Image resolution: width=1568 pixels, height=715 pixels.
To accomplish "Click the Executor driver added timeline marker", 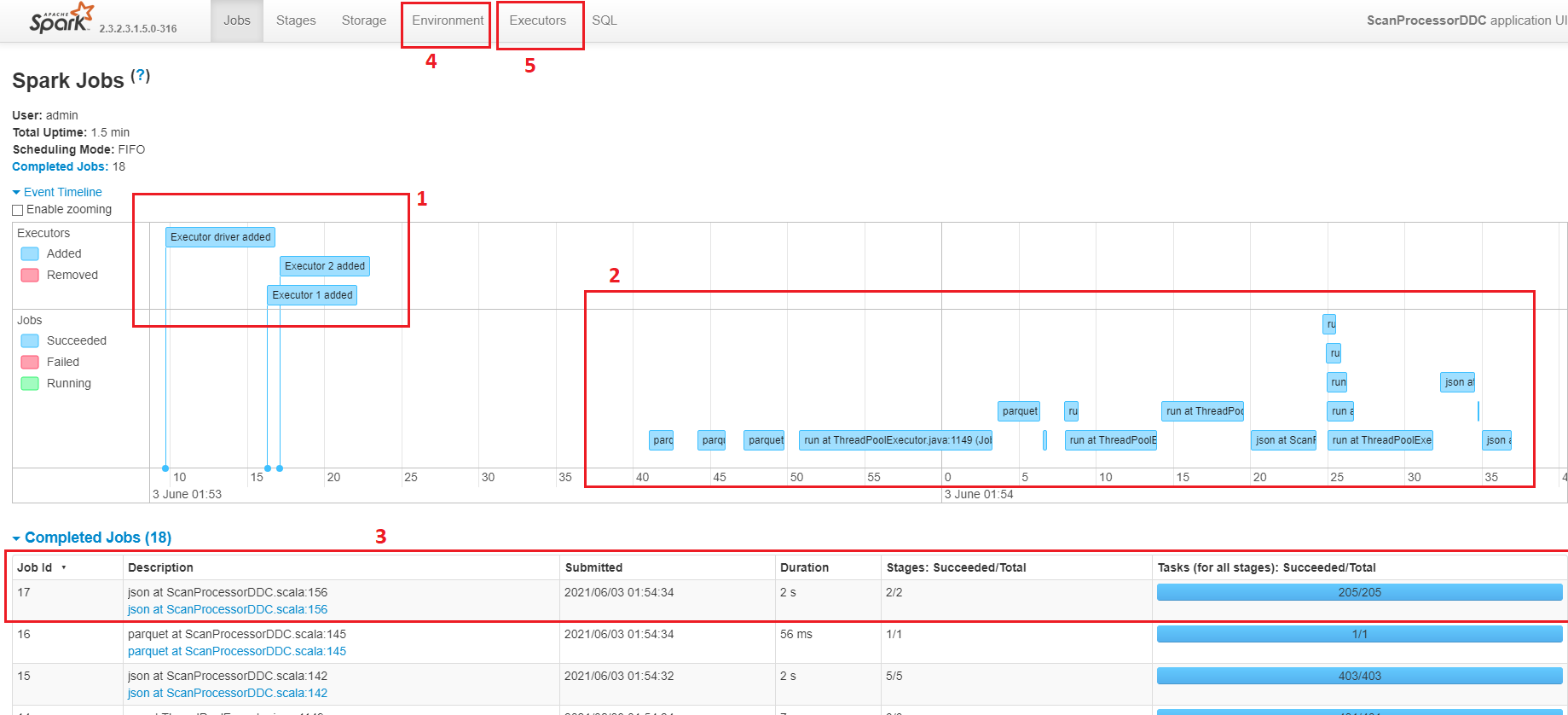I will click(x=220, y=237).
